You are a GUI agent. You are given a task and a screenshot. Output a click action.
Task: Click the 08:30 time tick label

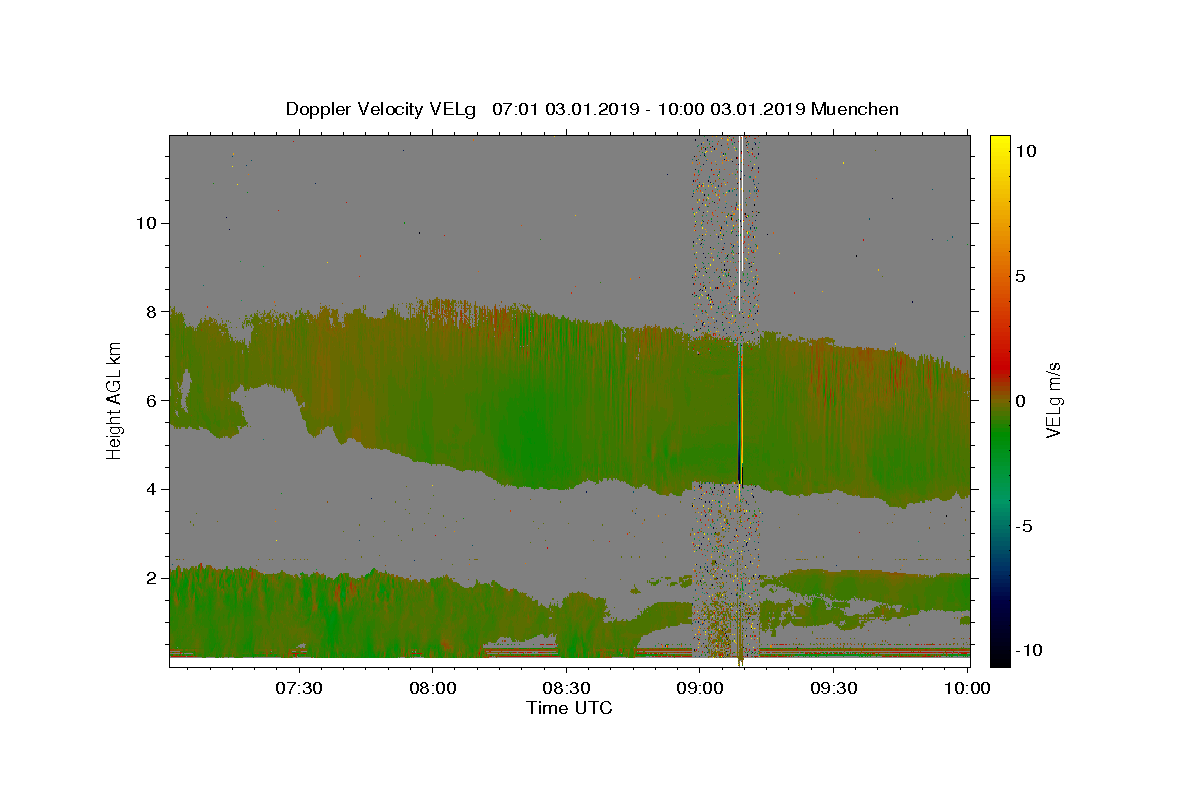point(566,688)
